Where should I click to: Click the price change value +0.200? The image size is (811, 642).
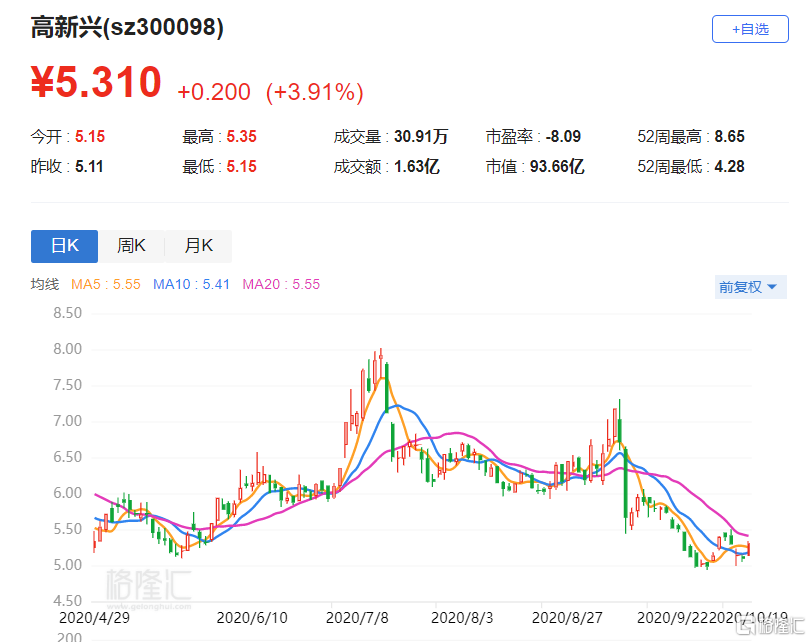tap(214, 92)
